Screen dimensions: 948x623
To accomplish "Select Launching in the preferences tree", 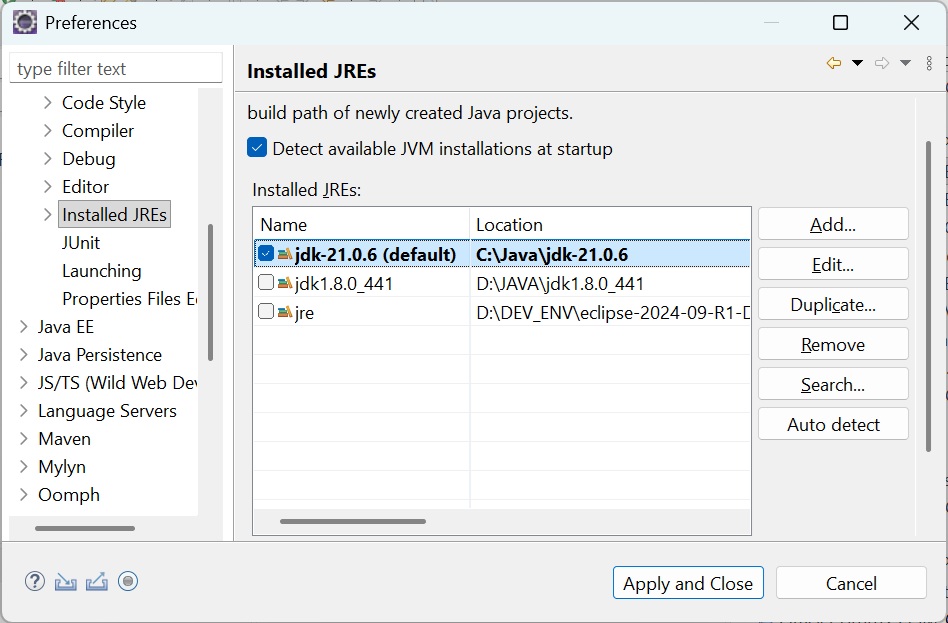I will click(x=102, y=271).
